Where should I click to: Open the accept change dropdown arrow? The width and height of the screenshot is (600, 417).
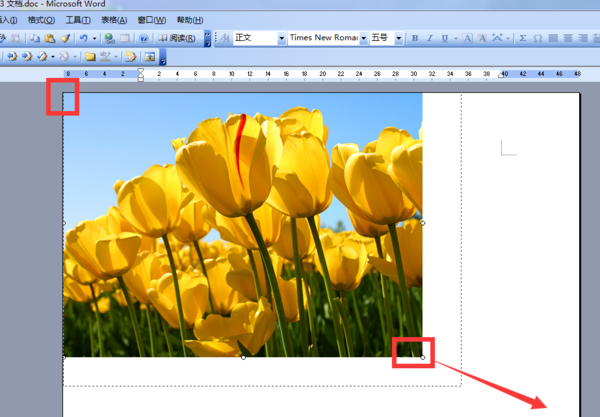(x=53, y=57)
